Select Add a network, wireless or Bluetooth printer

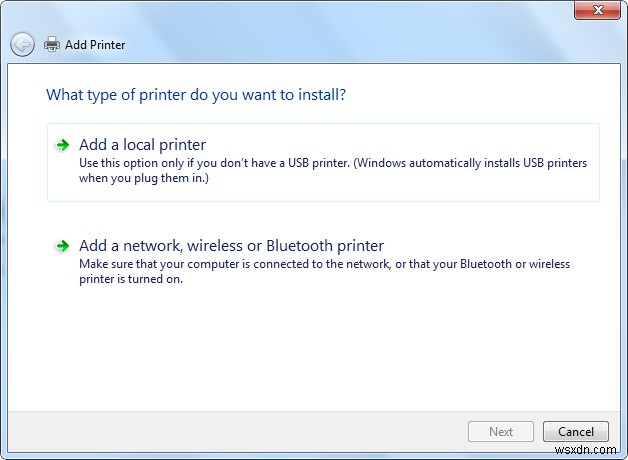(231, 245)
